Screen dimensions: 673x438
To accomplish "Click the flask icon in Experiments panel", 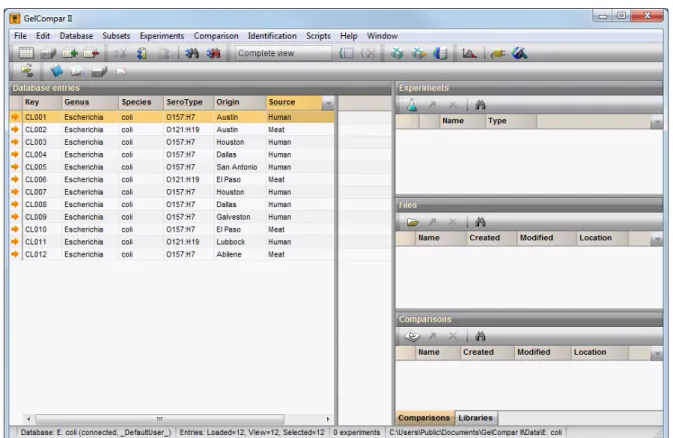I will click(412, 105).
